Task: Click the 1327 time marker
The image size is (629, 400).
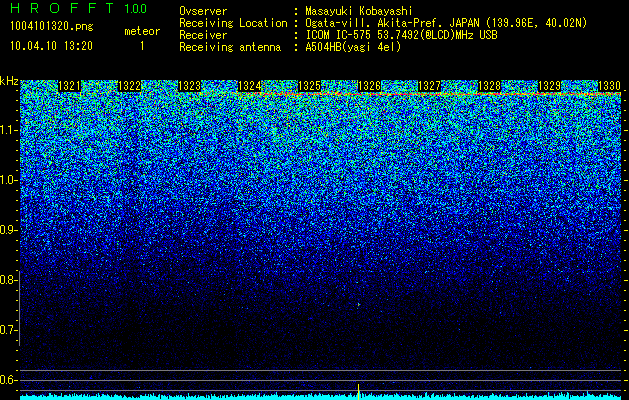Action: 430,86
